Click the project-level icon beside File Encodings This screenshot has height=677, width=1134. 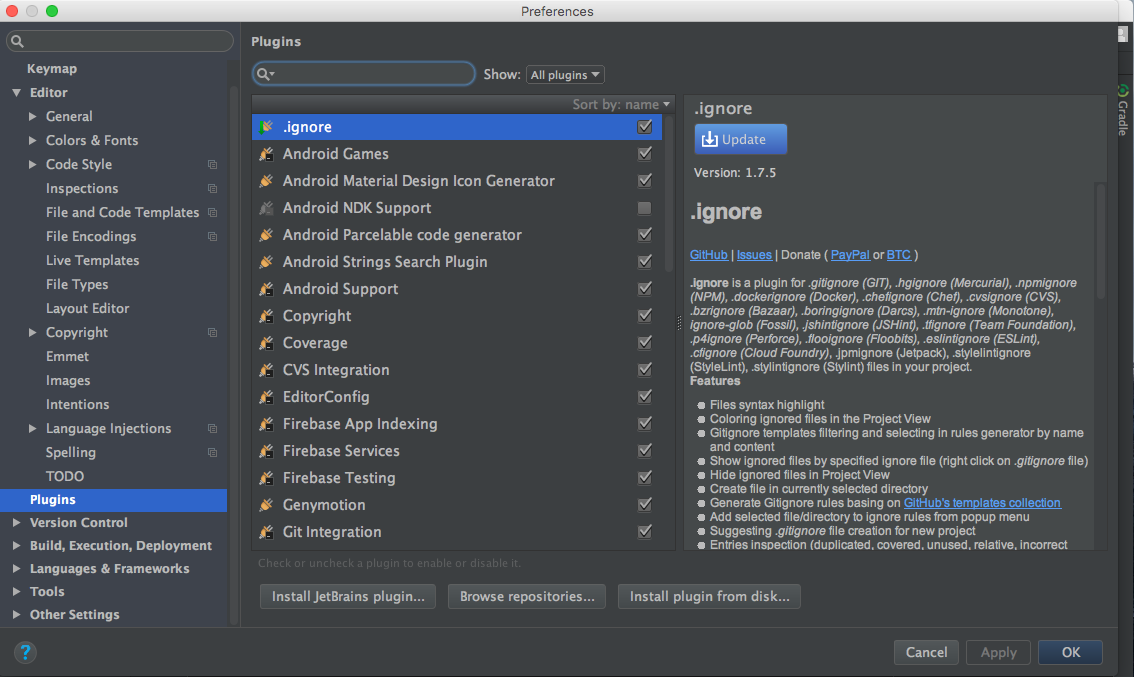click(213, 237)
